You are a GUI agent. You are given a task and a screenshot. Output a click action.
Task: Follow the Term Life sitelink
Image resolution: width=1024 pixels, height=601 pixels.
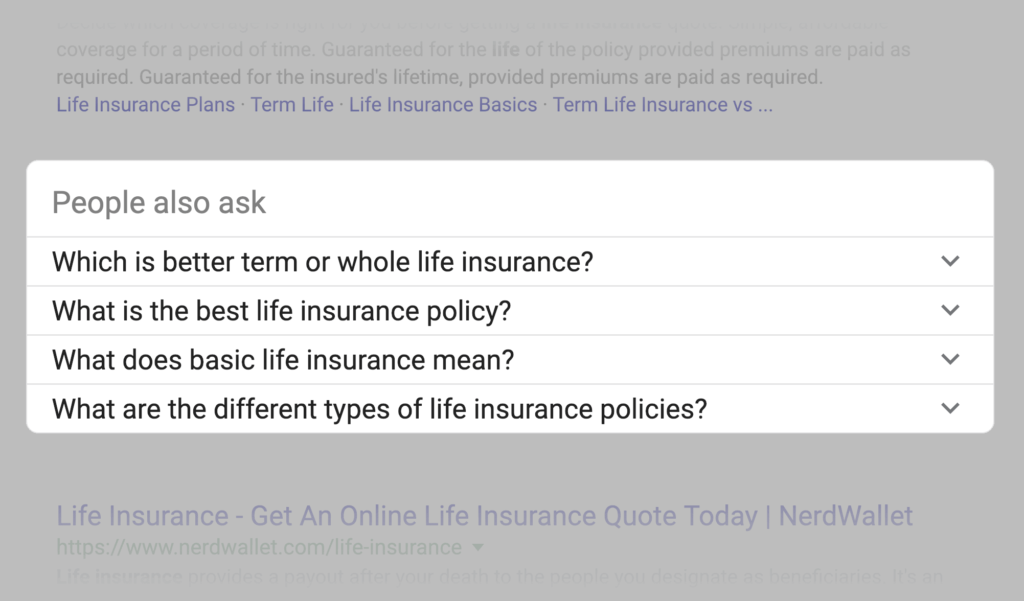[x=292, y=104]
